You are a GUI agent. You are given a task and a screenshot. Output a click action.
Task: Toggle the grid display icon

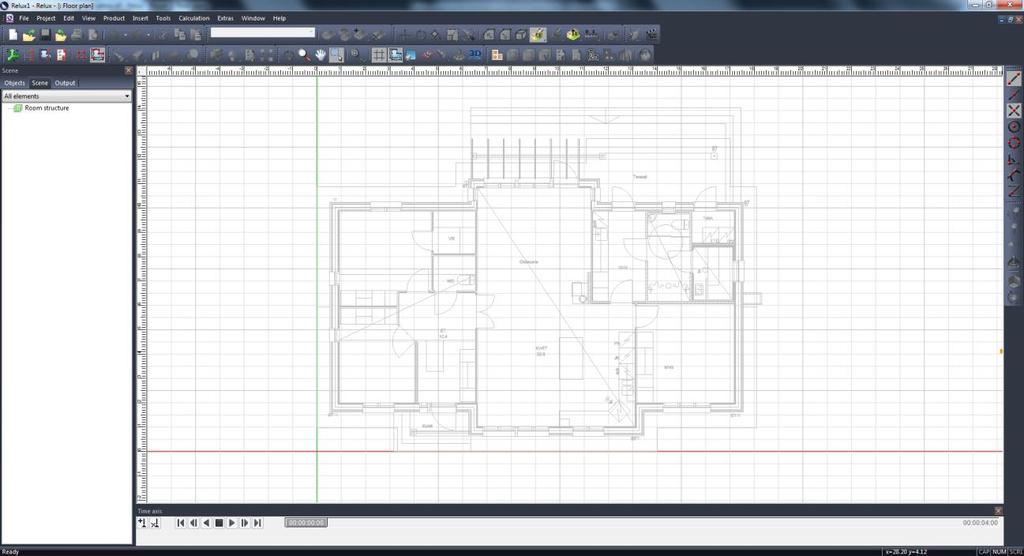coord(379,55)
